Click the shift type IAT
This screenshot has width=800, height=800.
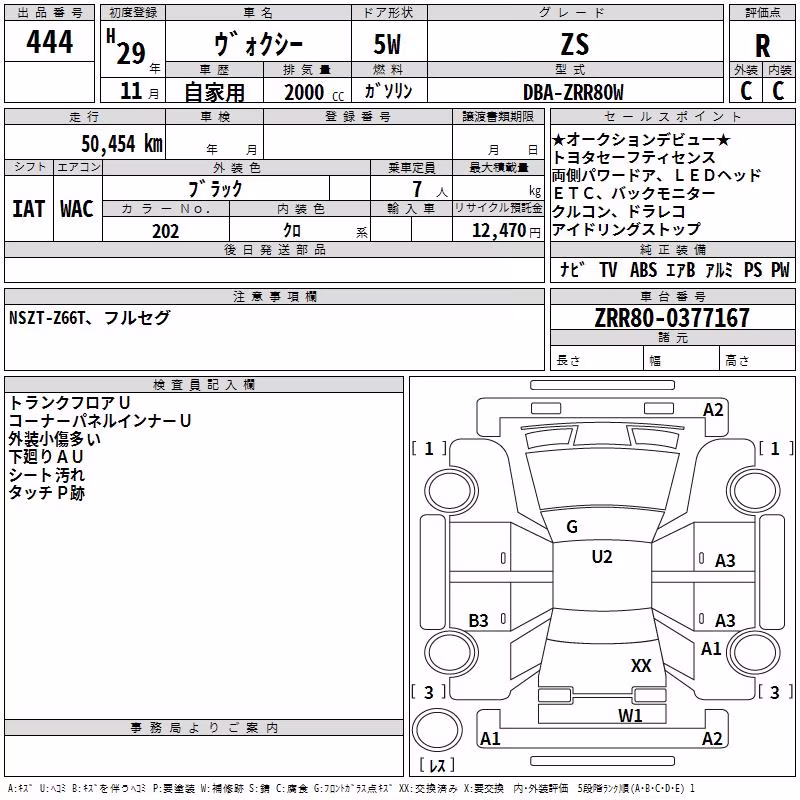point(29,209)
